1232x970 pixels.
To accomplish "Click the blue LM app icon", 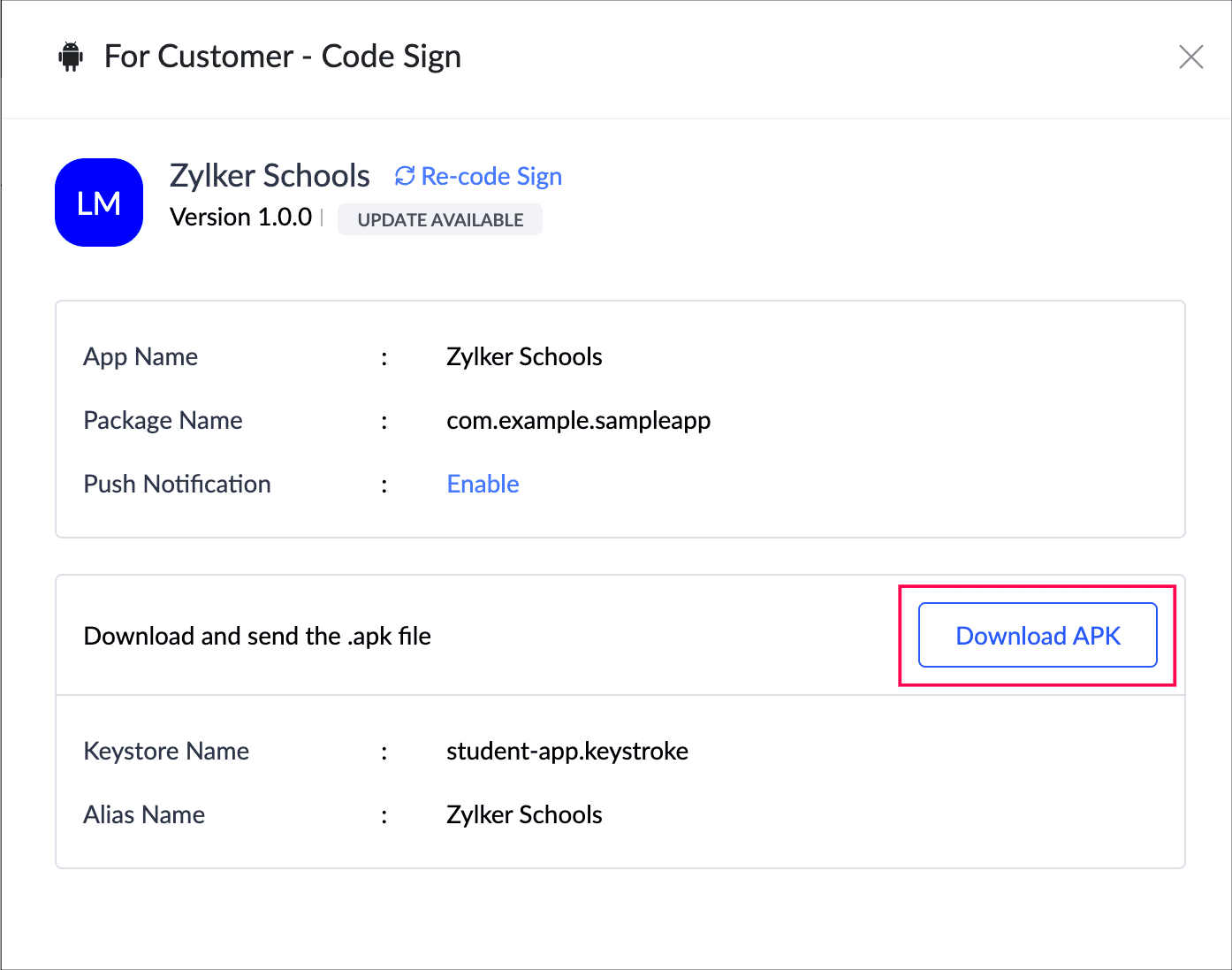I will pos(99,202).
